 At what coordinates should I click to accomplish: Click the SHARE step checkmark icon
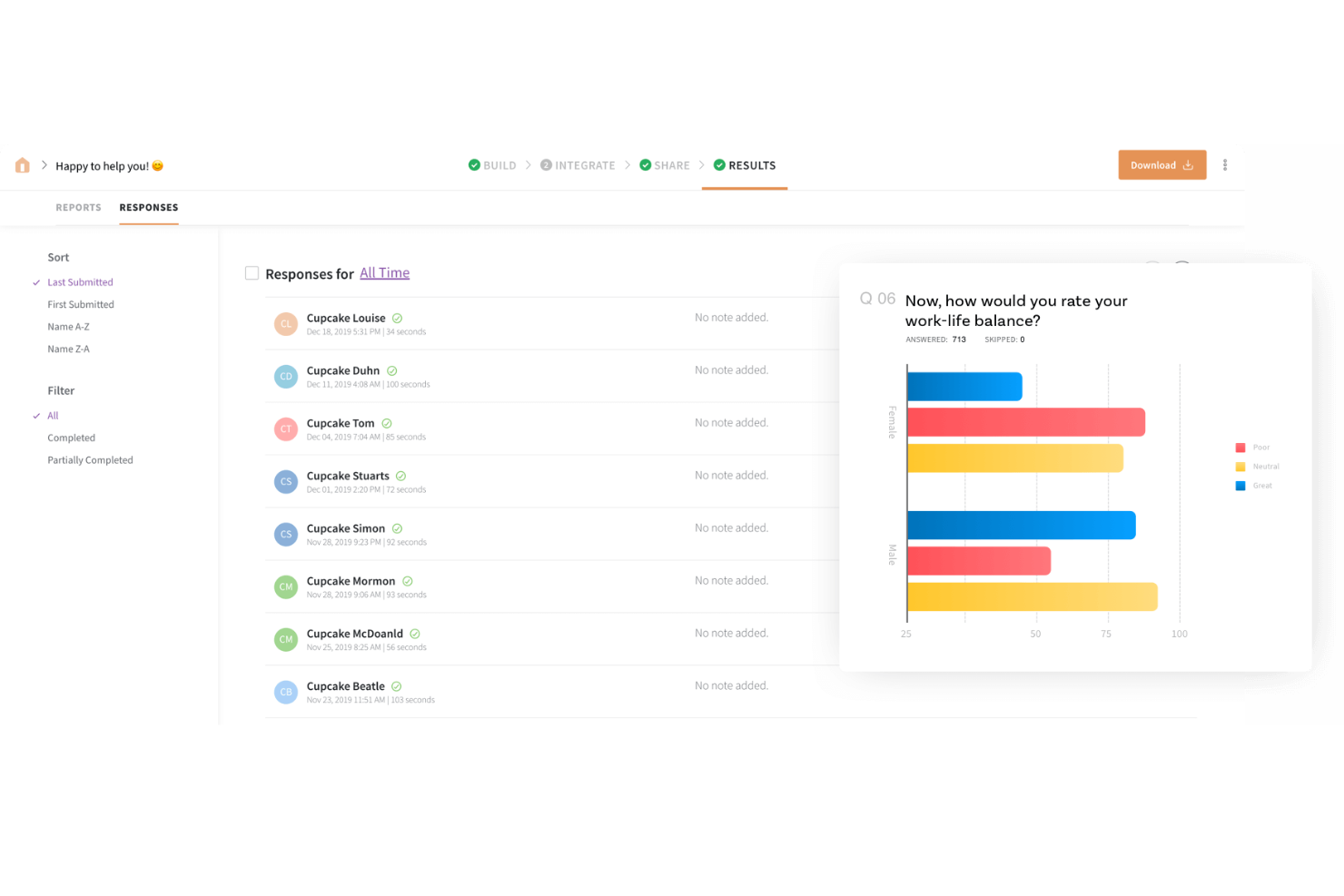[x=645, y=164]
